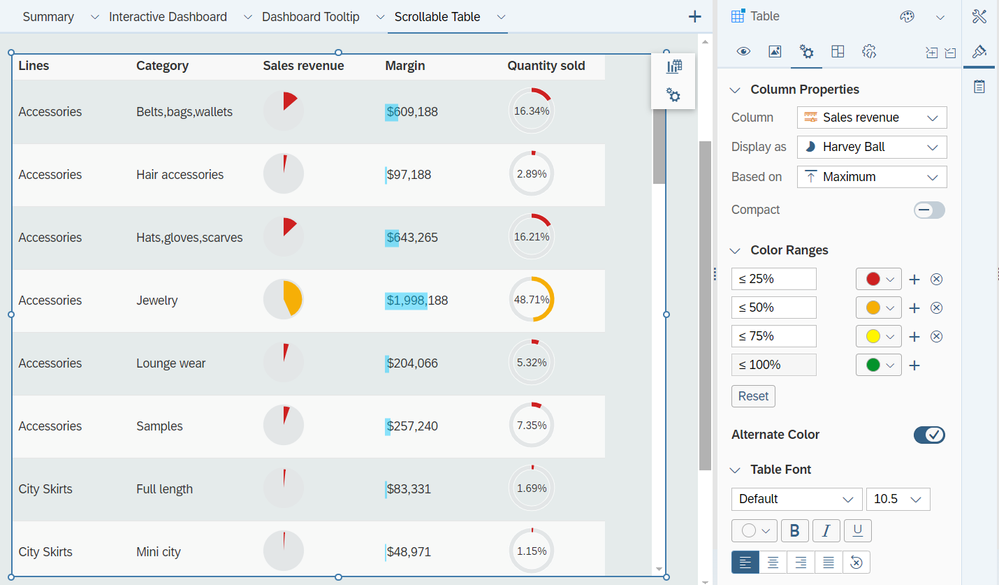Toggle italic table font
Screen dimensions: 999x585
tap(826, 530)
